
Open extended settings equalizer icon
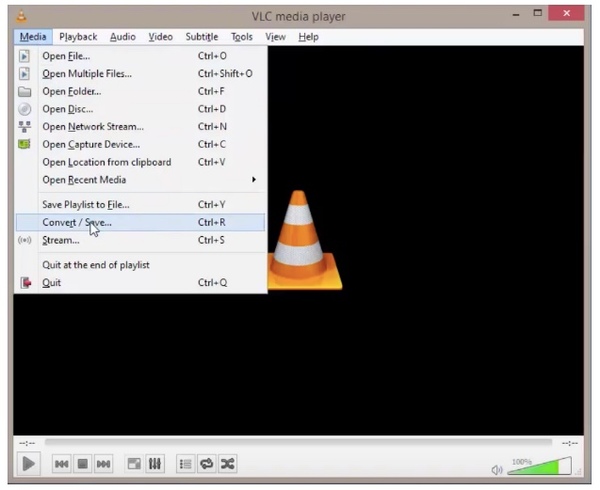coord(155,464)
